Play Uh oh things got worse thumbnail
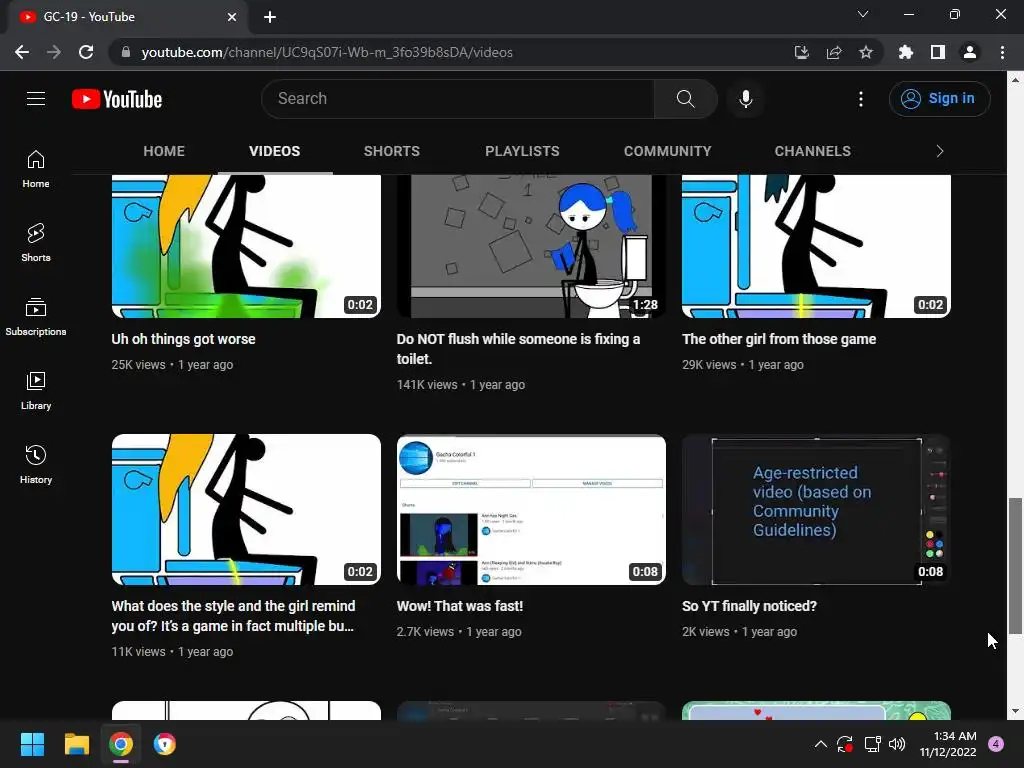The height and width of the screenshot is (768, 1024). click(246, 246)
